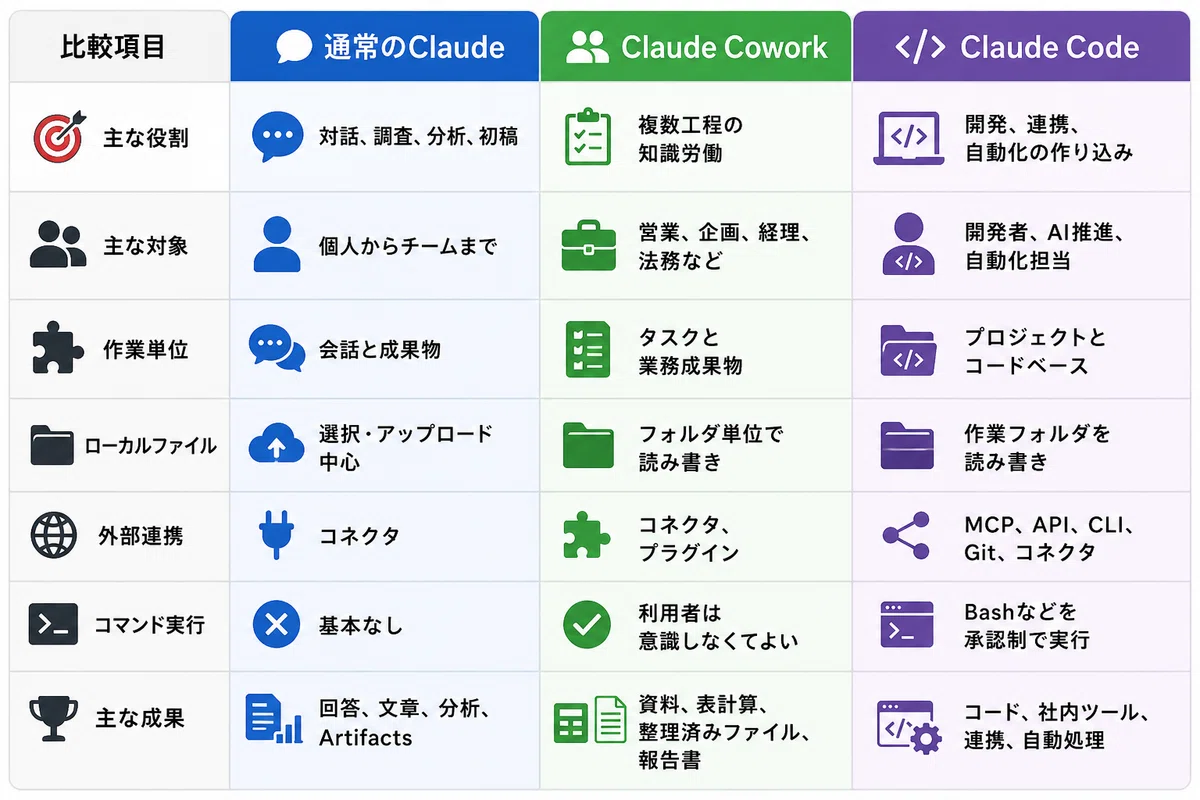Image resolution: width=1200 pixels, height=800 pixels.
Task: Click the purple terminal window icon beside Bashなどを承認制で実行
Action: (x=907, y=625)
